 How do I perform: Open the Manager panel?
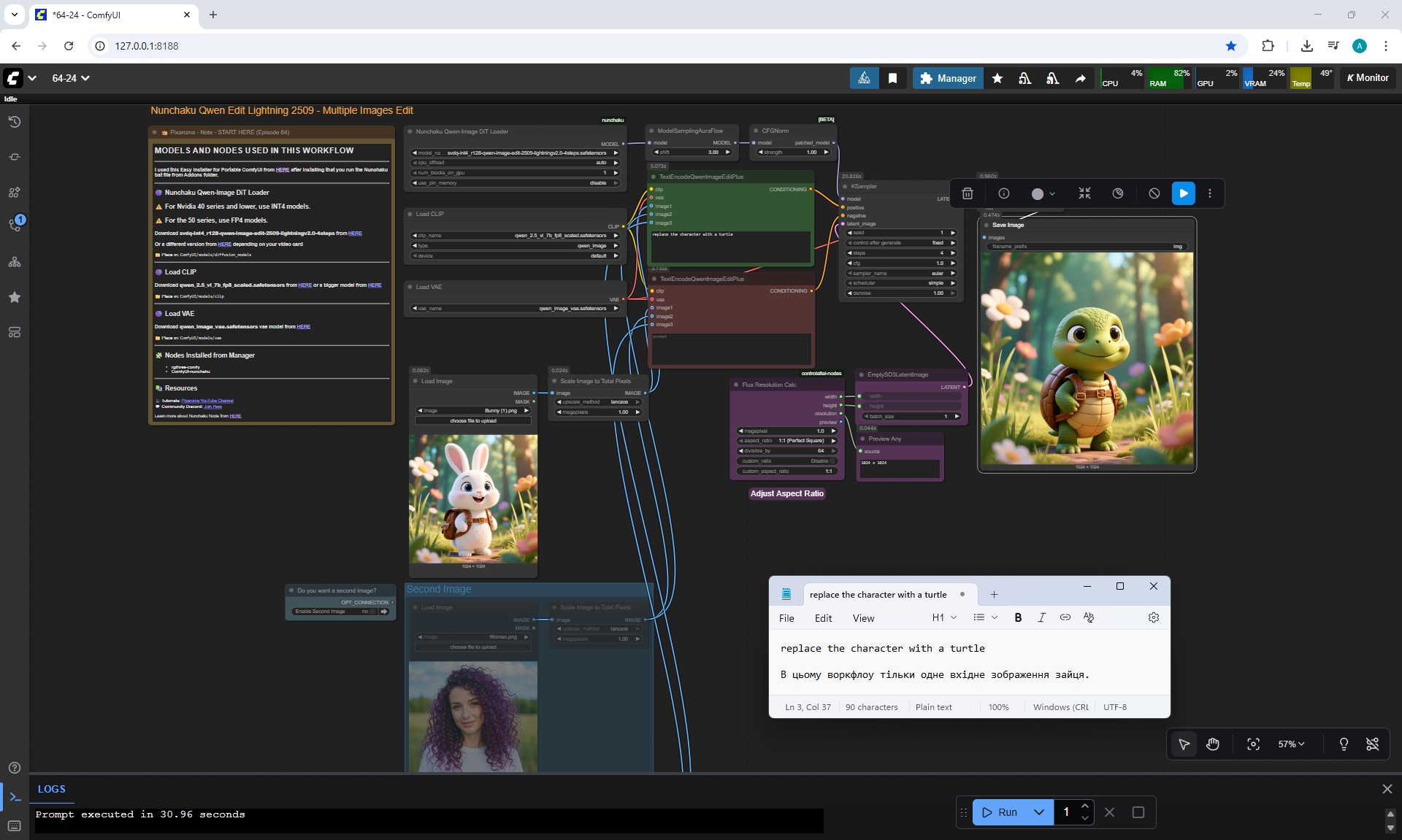[948, 78]
